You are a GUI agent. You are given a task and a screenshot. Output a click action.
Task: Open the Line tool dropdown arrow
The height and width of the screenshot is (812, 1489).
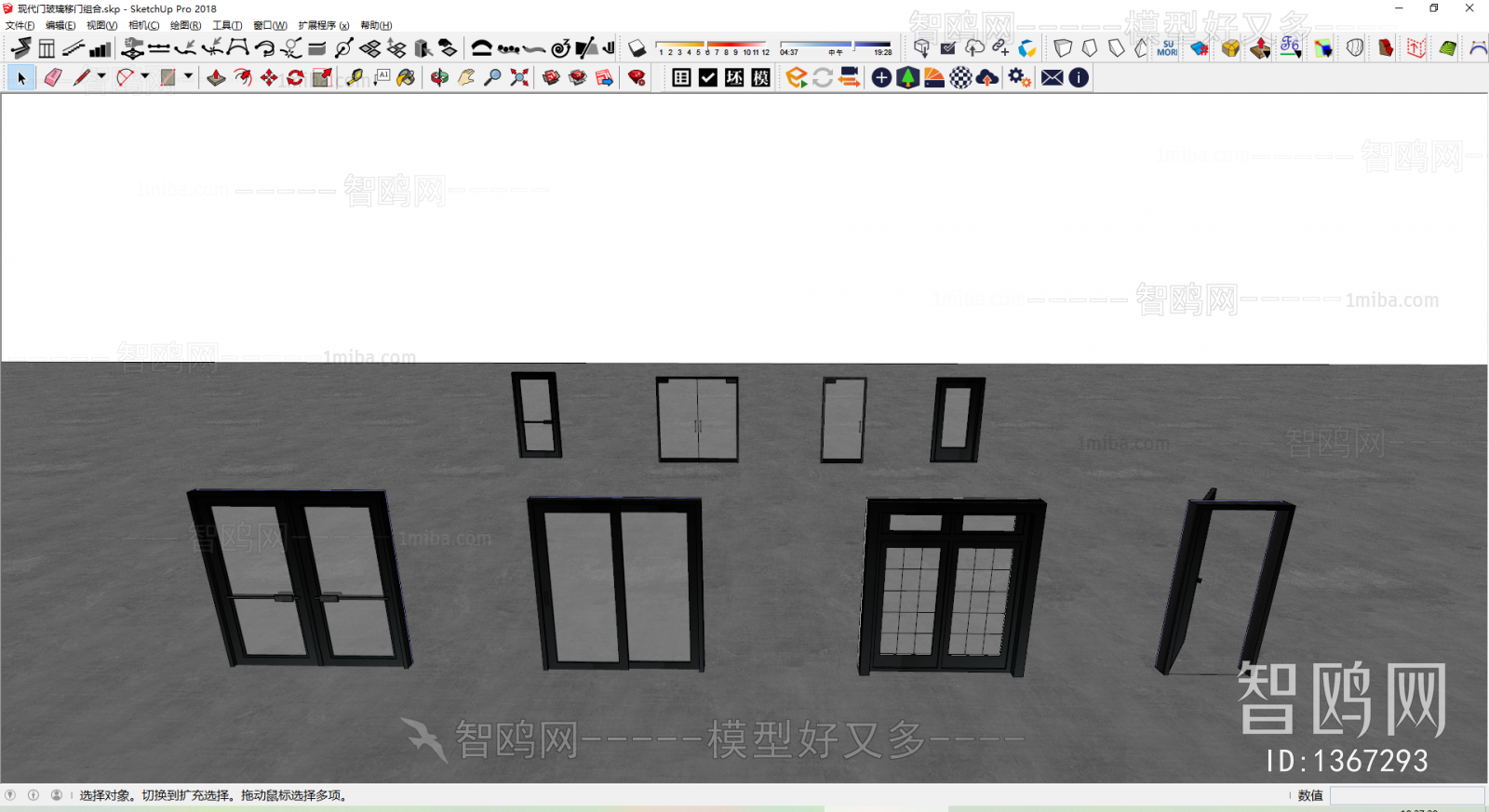(101, 76)
